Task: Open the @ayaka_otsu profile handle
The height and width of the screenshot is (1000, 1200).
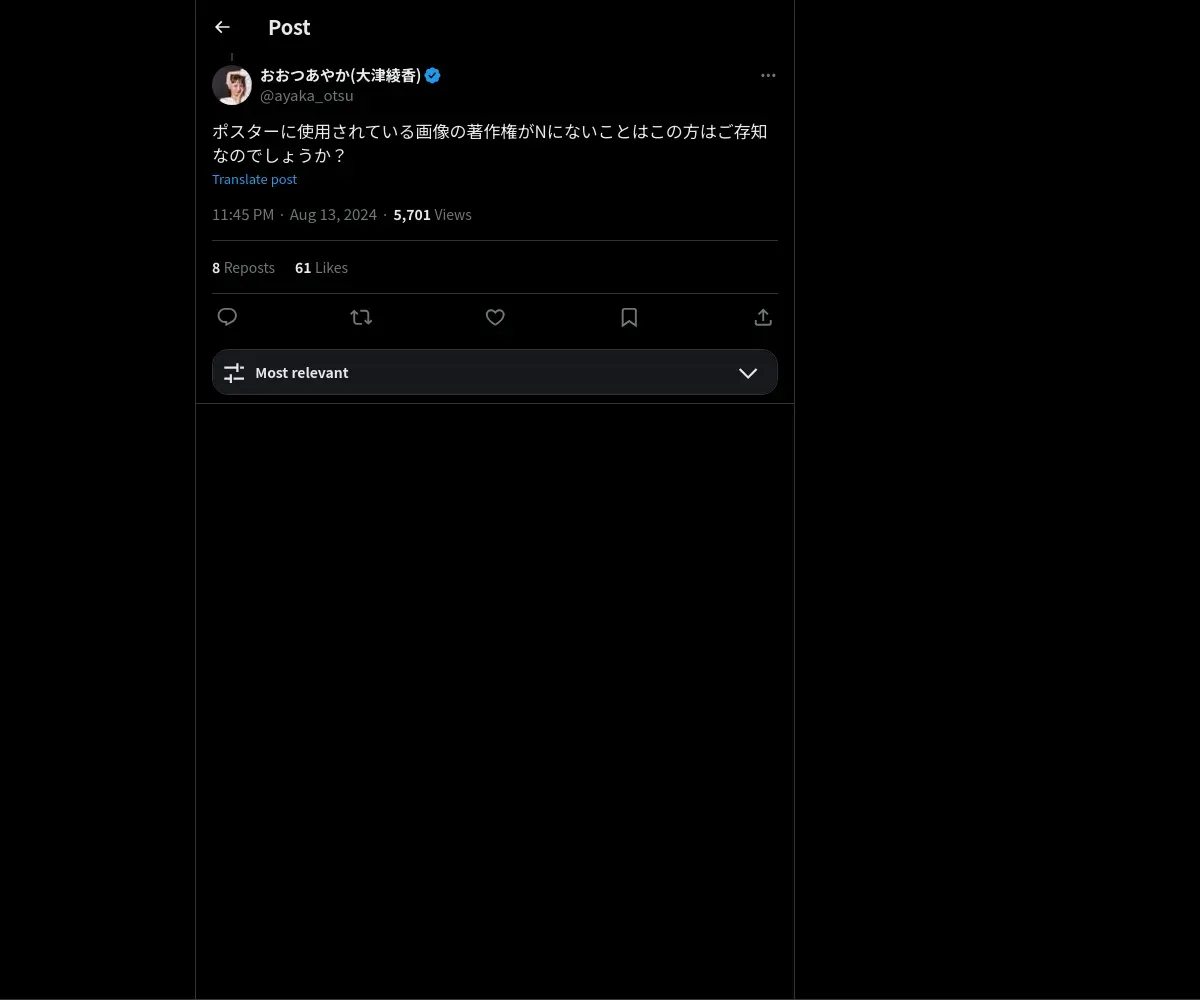Action: (x=306, y=96)
